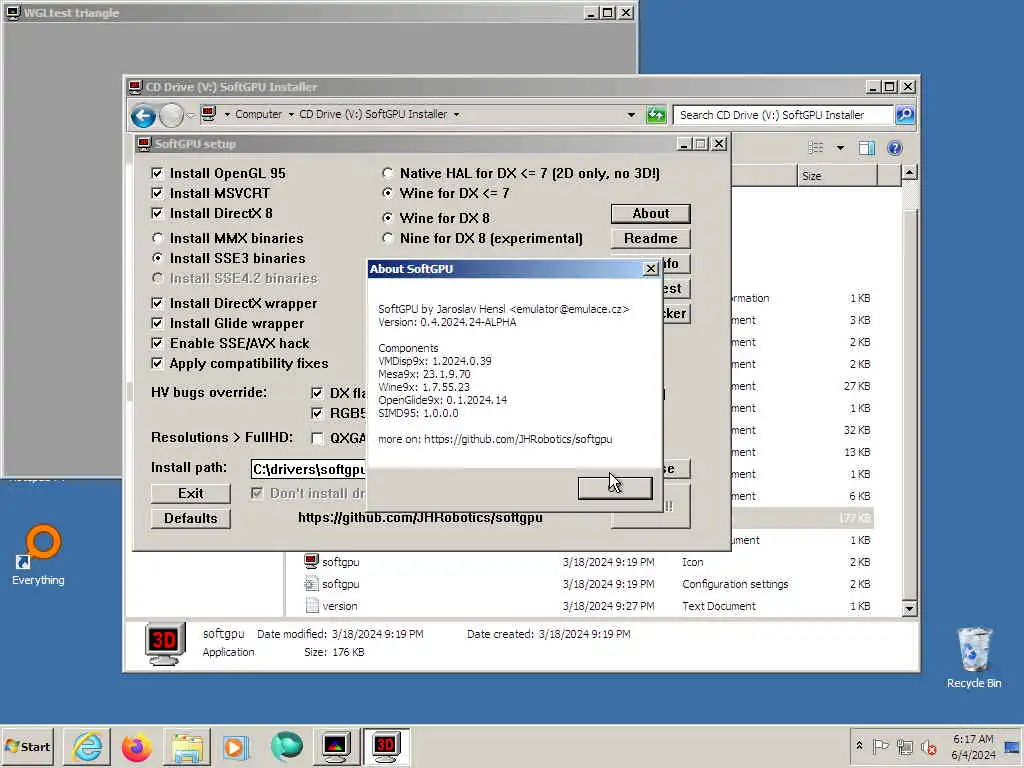Click the Show desktop tray button
This screenshot has height=768, width=1024.
(1012, 746)
